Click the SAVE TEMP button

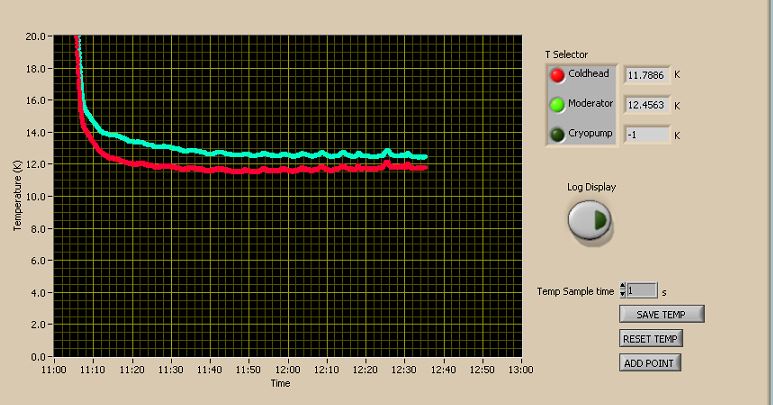pos(662,314)
